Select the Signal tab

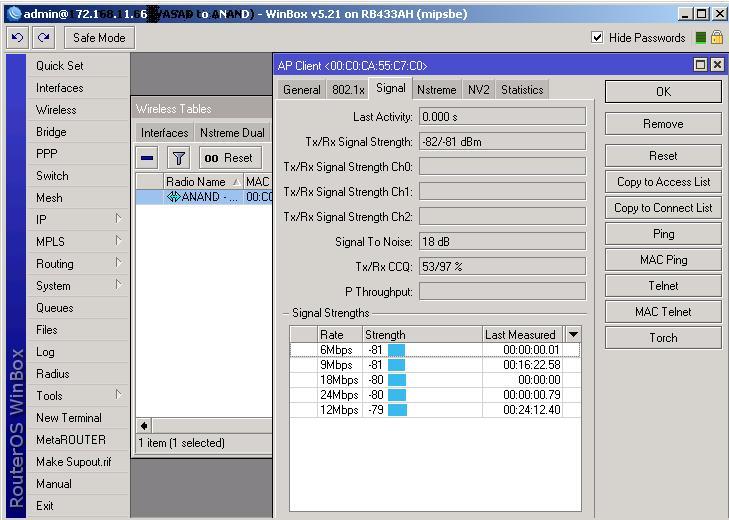point(391,88)
